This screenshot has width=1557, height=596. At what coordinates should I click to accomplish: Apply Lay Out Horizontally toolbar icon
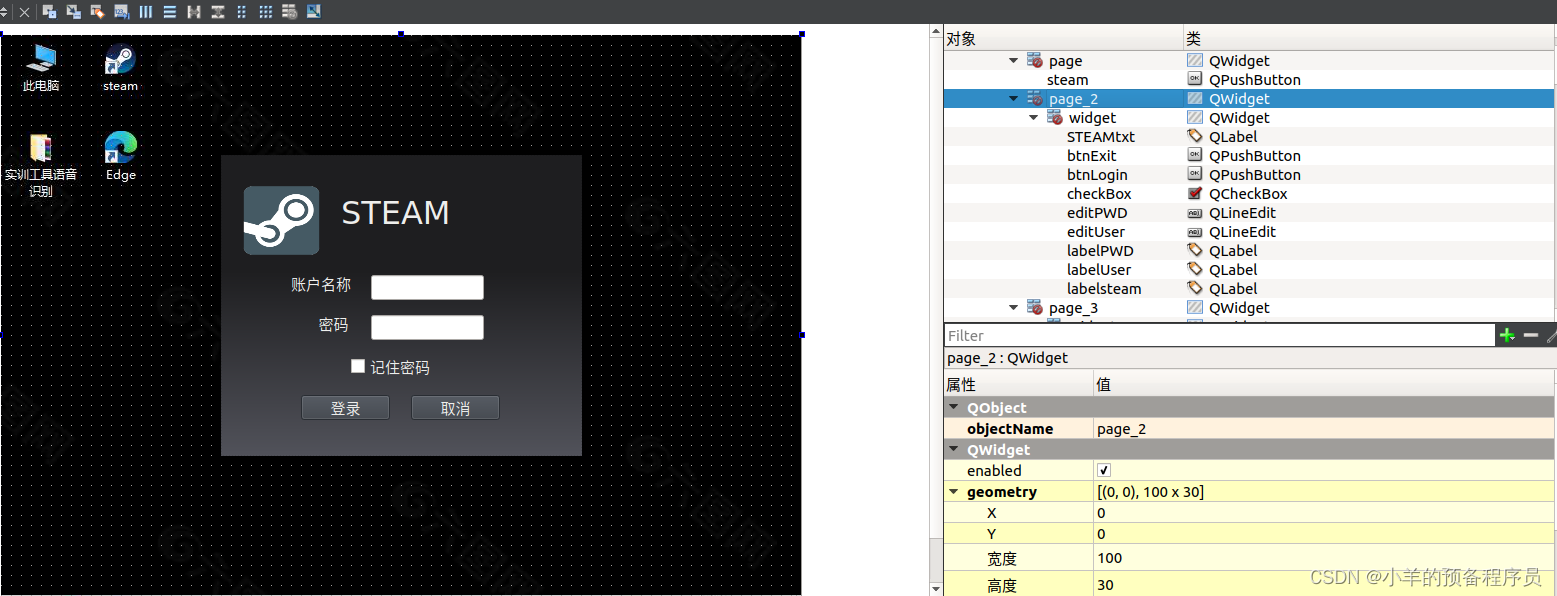pyautogui.click(x=146, y=12)
